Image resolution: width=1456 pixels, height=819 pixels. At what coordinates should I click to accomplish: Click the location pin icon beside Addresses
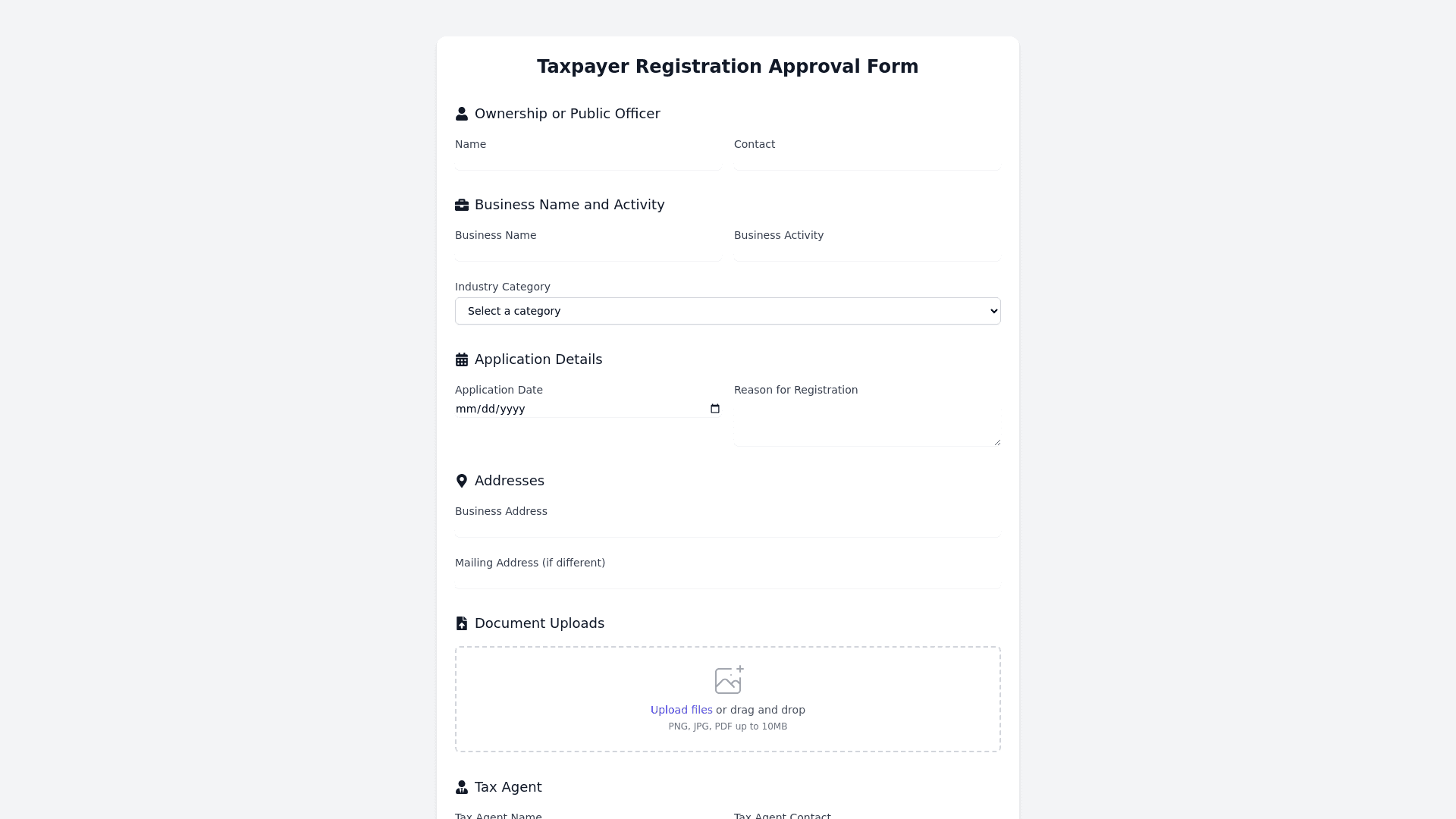[x=461, y=481]
